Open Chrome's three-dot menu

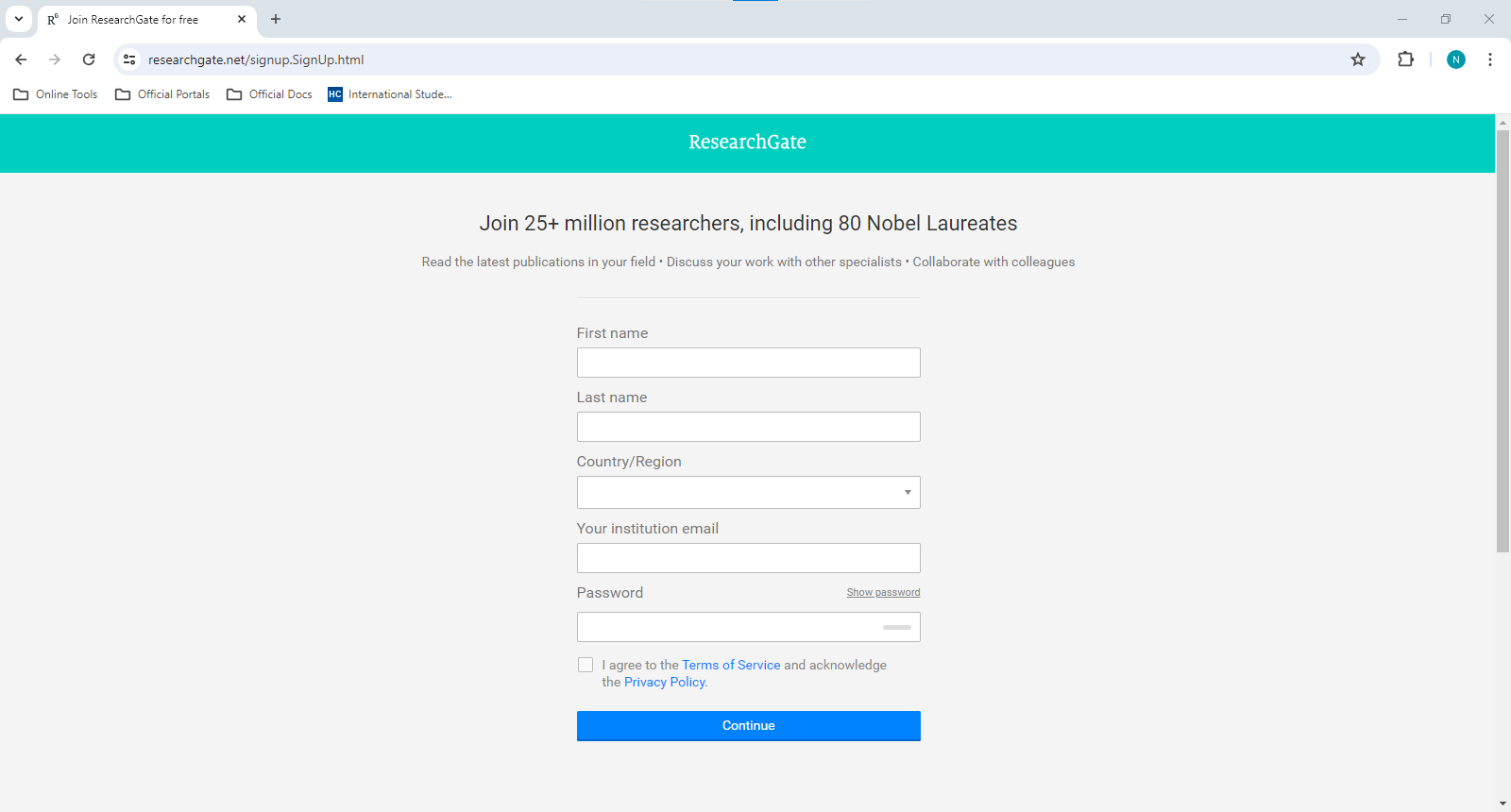click(1490, 59)
